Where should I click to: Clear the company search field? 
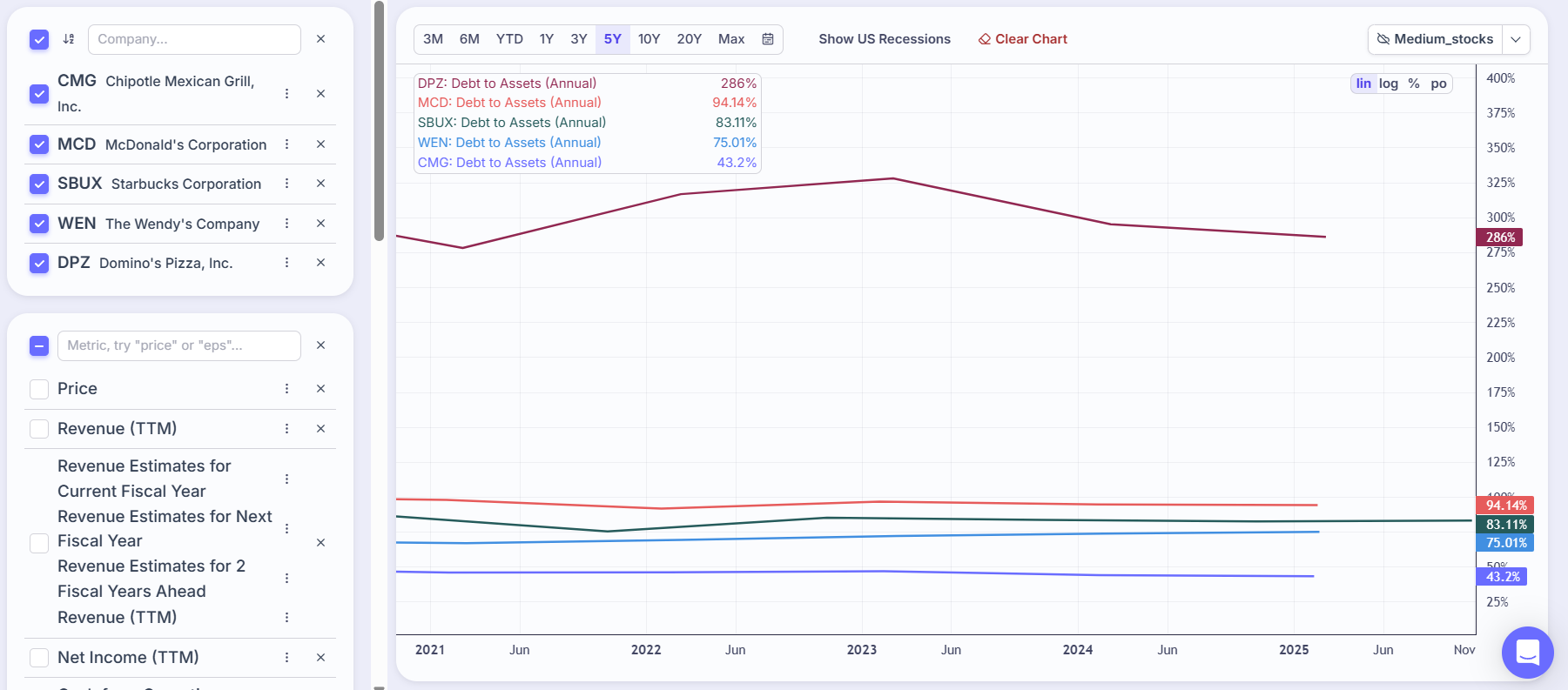tap(320, 39)
